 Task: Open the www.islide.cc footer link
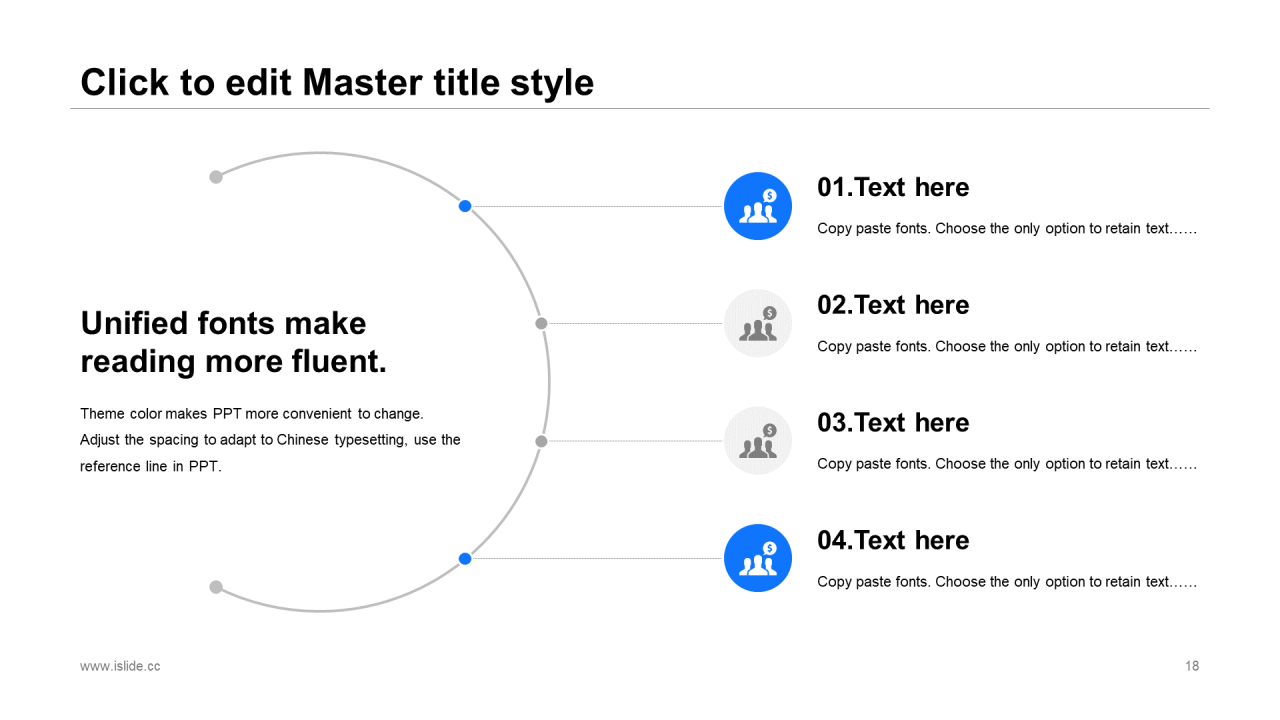pyautogui.click(x=120, y=666)
